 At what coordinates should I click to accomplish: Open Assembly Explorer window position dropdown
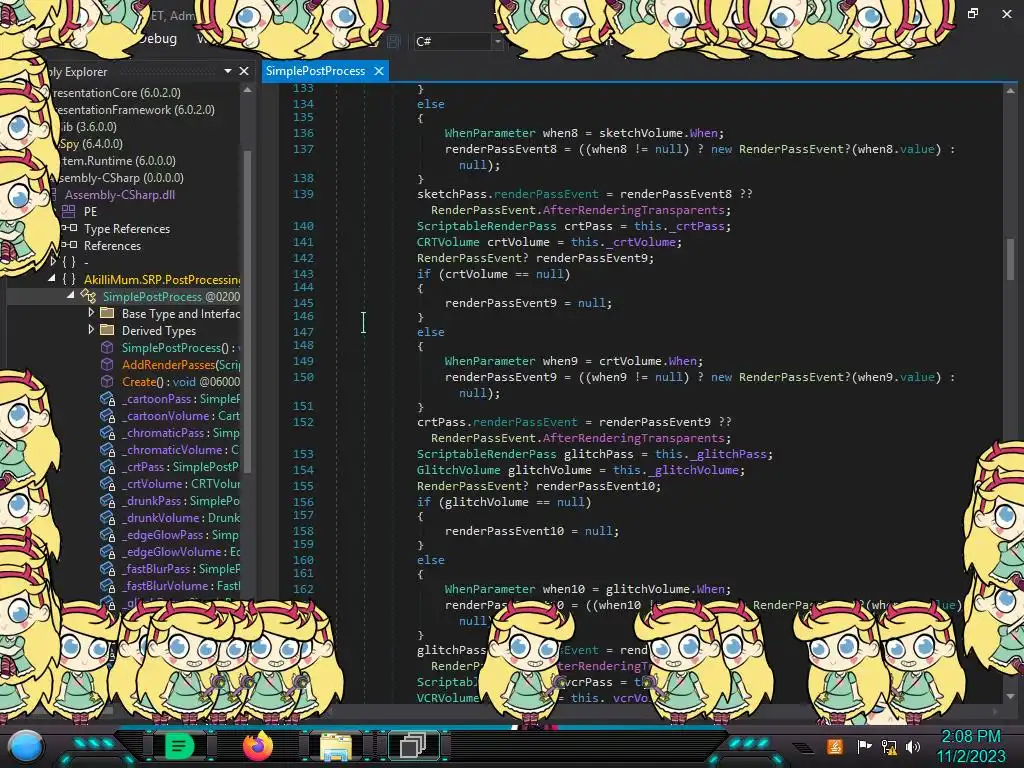[x=227, y=71]
